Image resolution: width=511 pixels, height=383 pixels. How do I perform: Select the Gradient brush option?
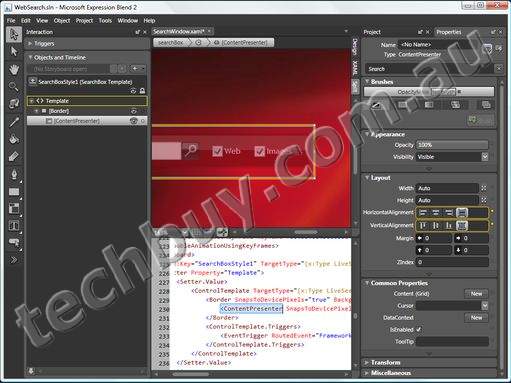click(x=429, y=105)
